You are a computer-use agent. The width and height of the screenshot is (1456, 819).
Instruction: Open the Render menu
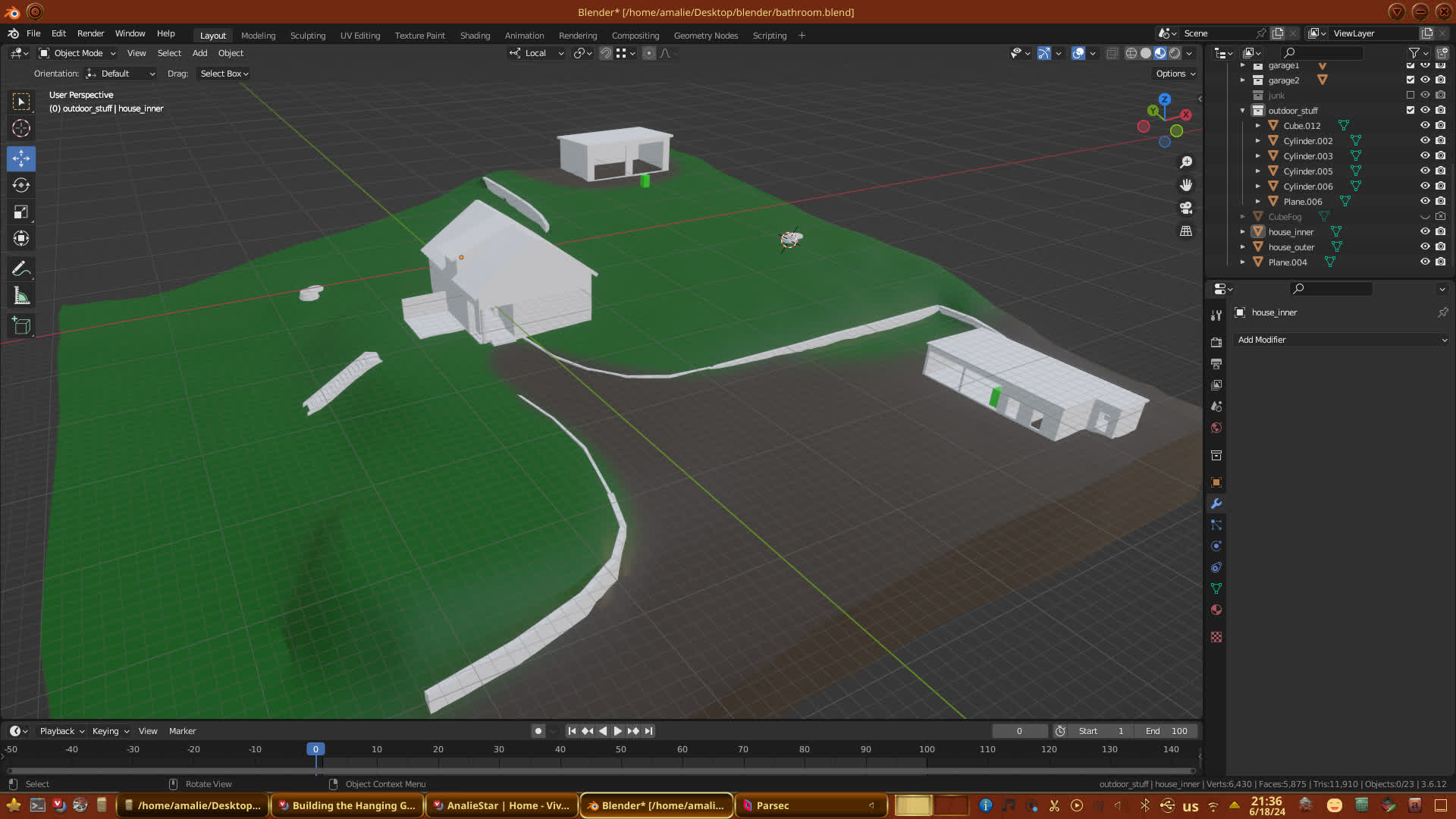pyautogui.click(x=90, y=33)
